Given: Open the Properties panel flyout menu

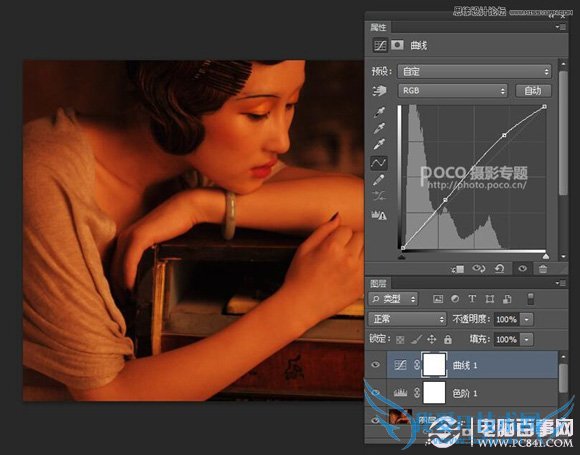Looking at the screenshot, I should click(x=561, y=27).
